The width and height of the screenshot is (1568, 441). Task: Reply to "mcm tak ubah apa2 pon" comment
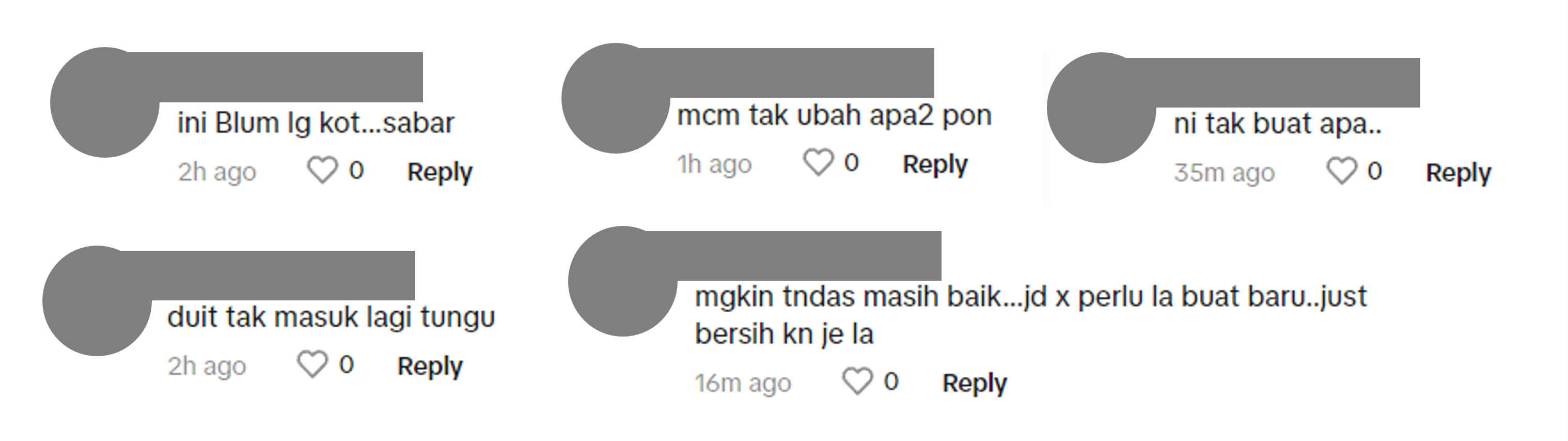[x=935, y=164]
